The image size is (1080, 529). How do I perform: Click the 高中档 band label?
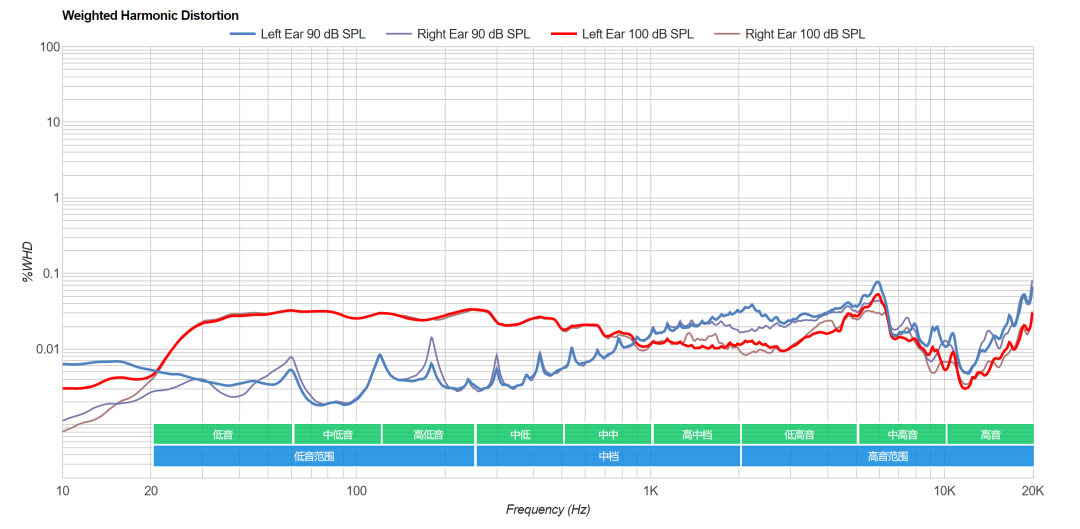696,434
